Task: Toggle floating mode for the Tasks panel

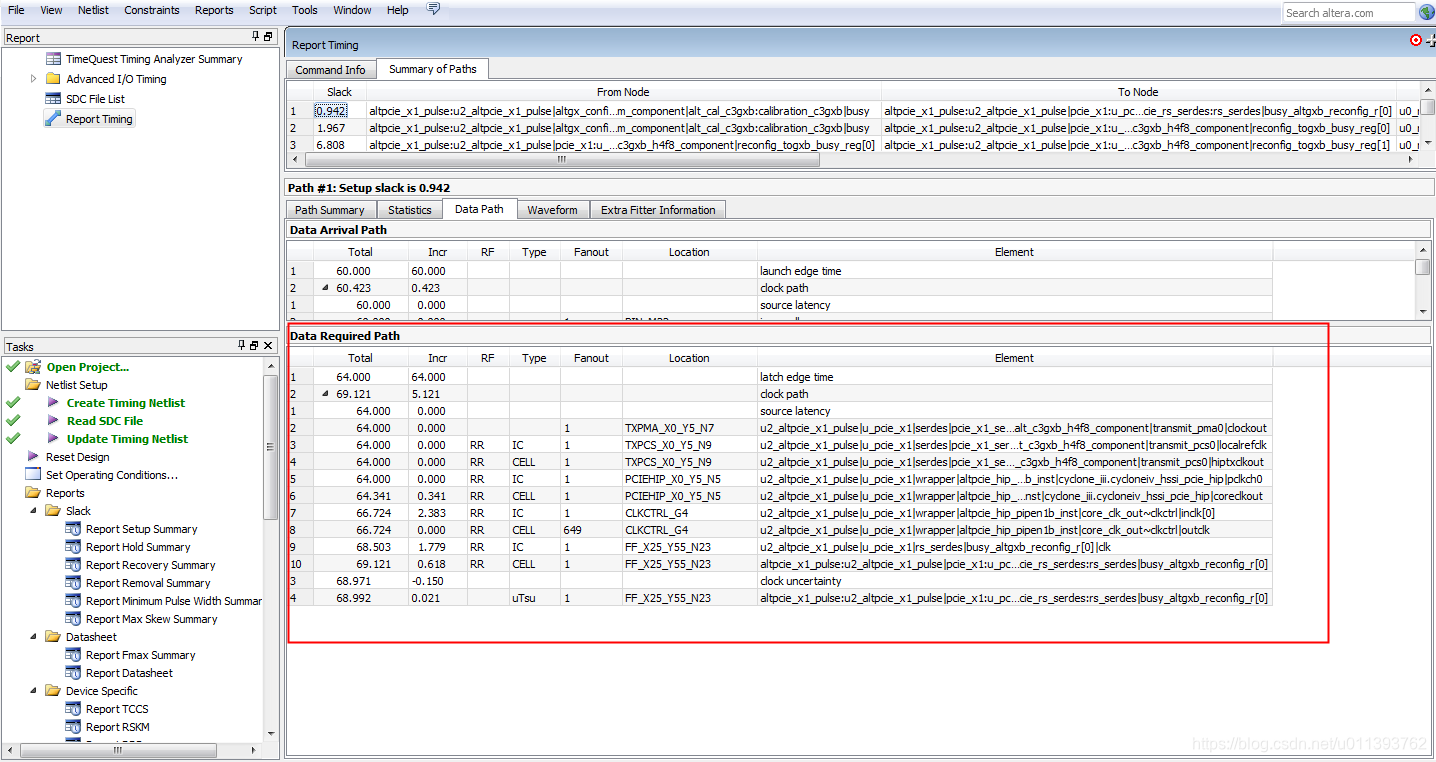Action: pyautogui.click(x=253, y=345)
